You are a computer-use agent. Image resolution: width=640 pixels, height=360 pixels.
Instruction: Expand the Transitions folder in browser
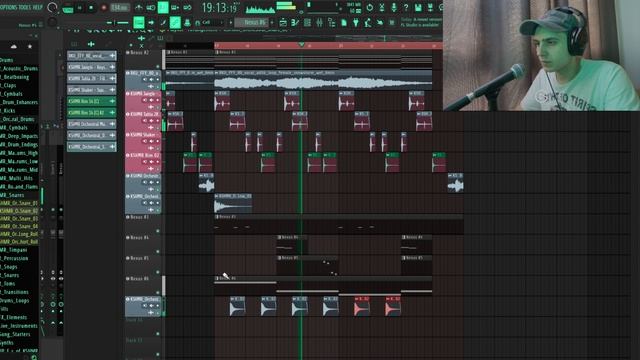point(15,292)
